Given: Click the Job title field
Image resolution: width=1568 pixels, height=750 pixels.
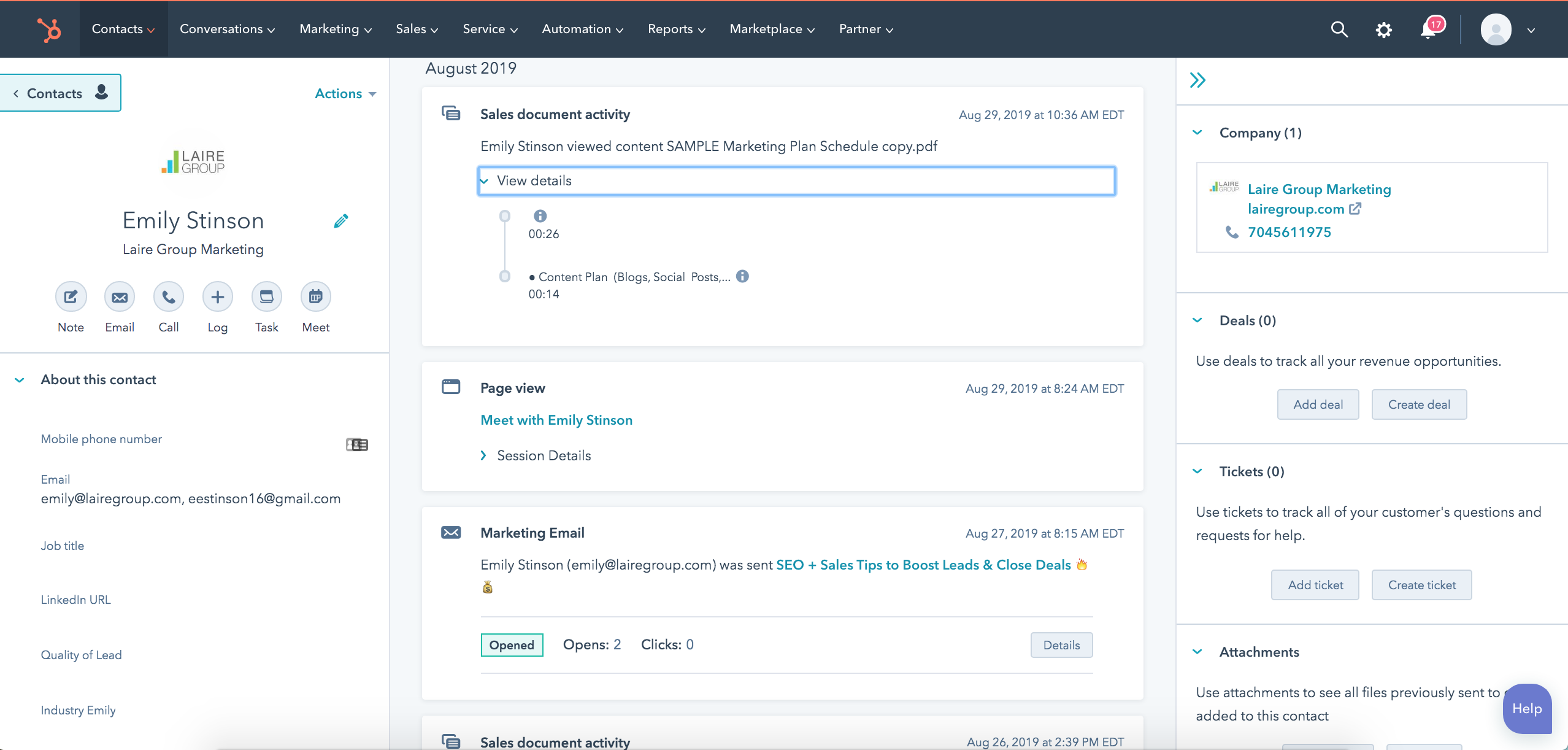Looking at the screenshot, I should [62, 546].
